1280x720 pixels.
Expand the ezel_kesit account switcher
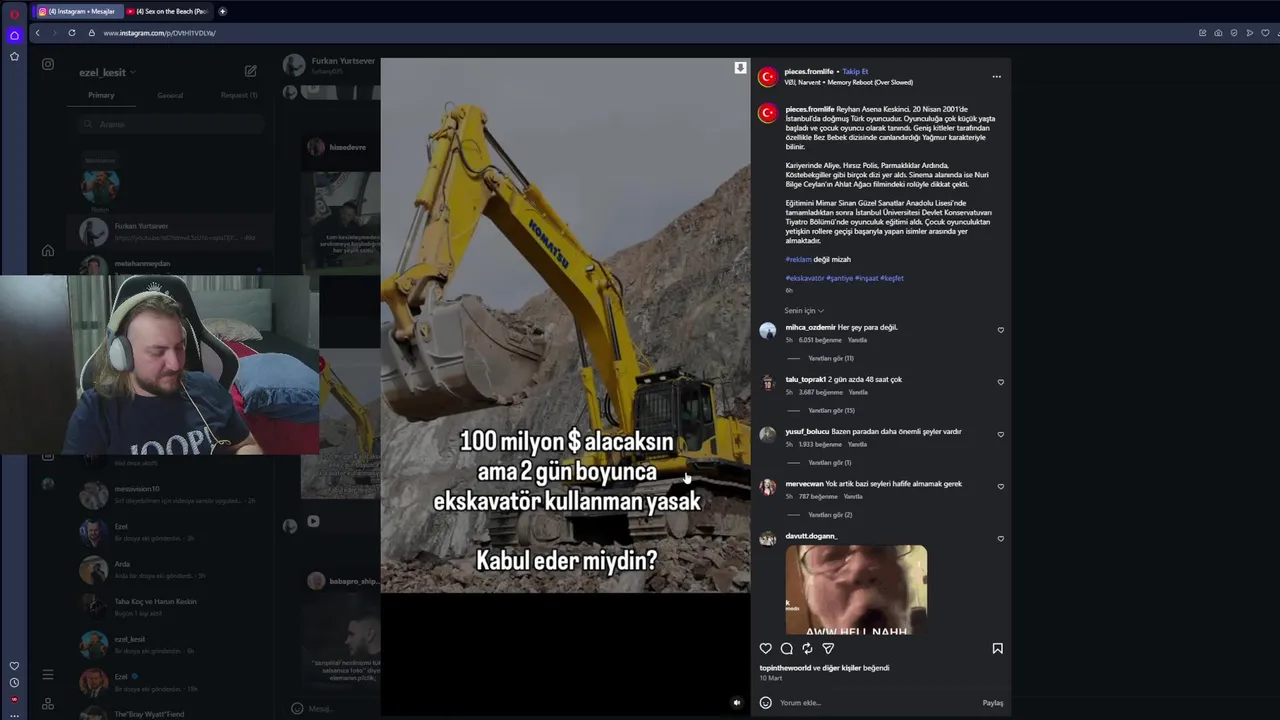click(107, 72)
